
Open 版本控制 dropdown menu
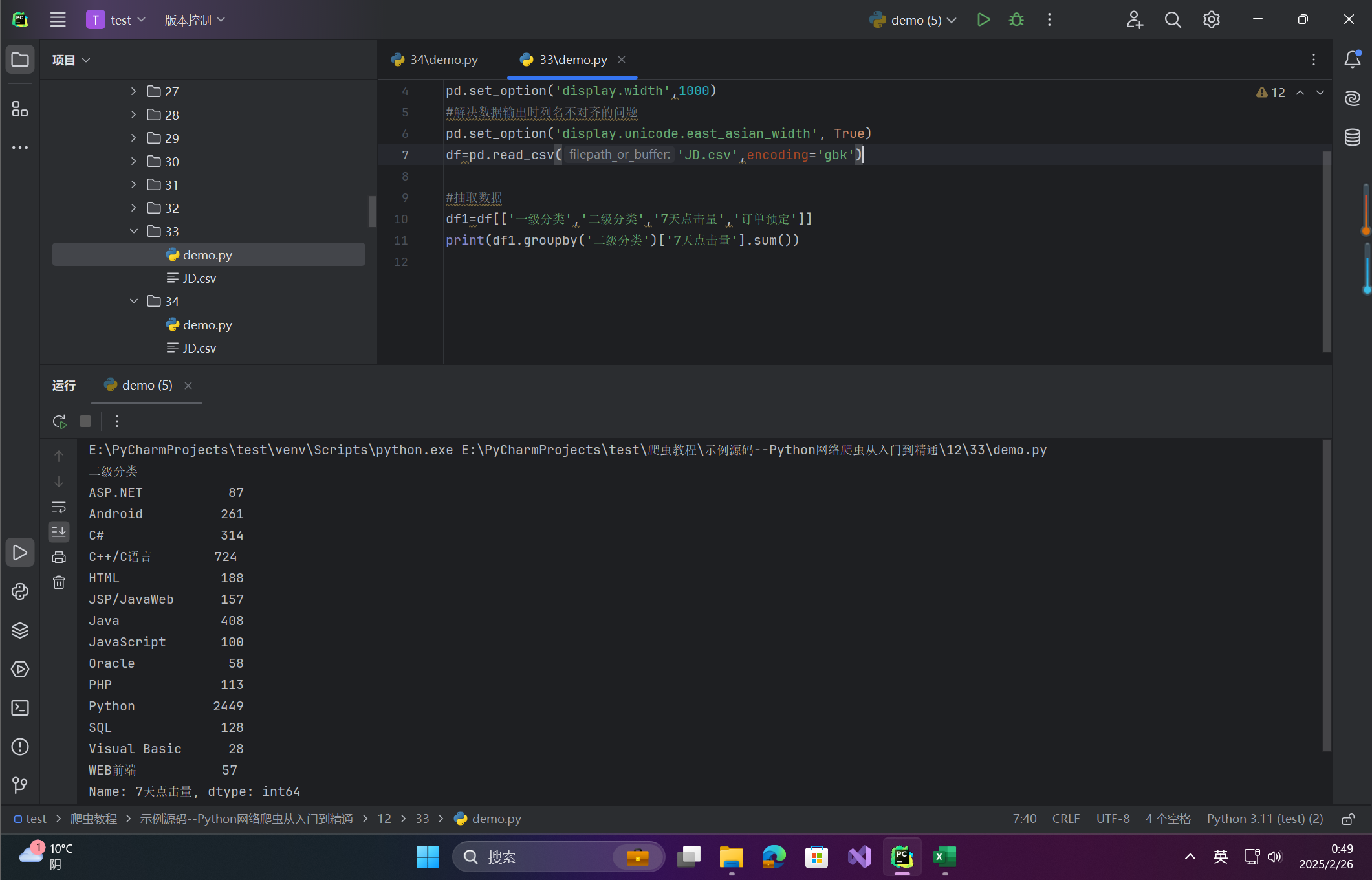(x=195, y=19)
